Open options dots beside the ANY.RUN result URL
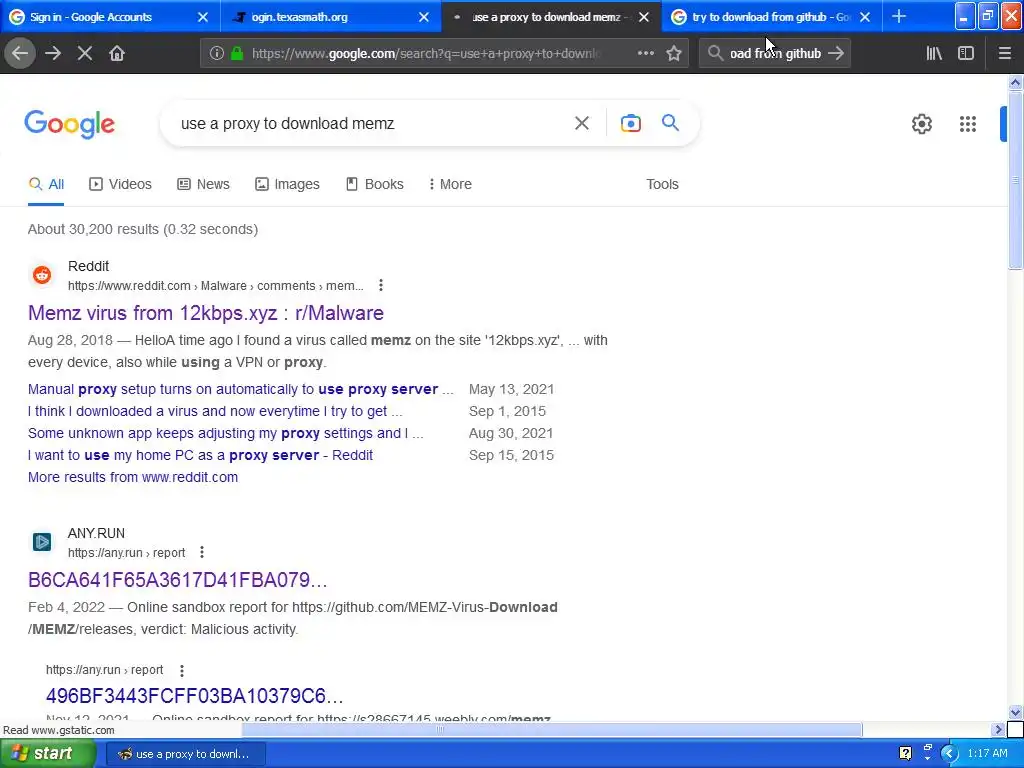Viewport: 1024px width, 768px height. [202, 552]
